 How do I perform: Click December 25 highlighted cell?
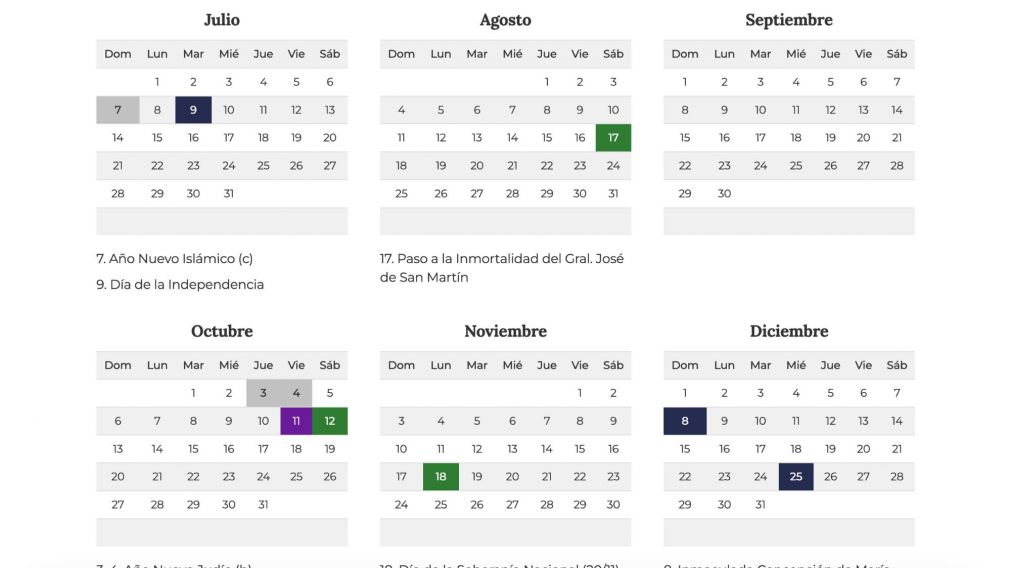click(796, 477)
